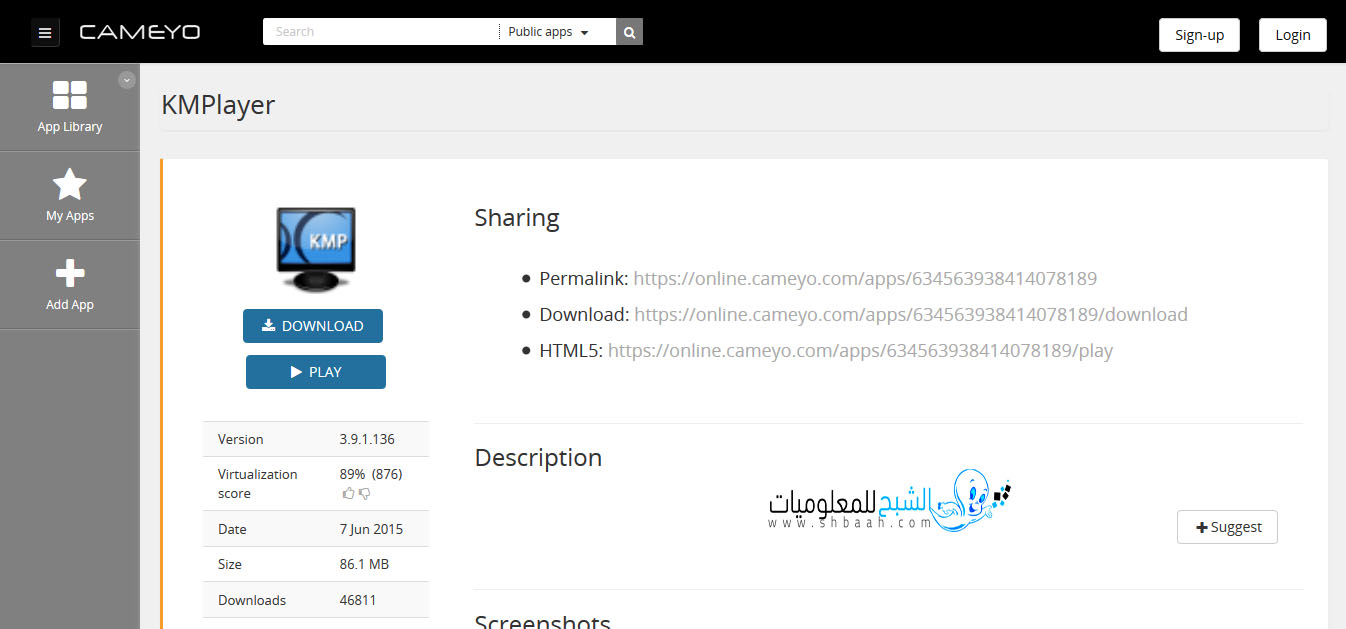Open the hamburger menu icon
This screenshot has width=1346, height=629.
(x=45, y=33)
